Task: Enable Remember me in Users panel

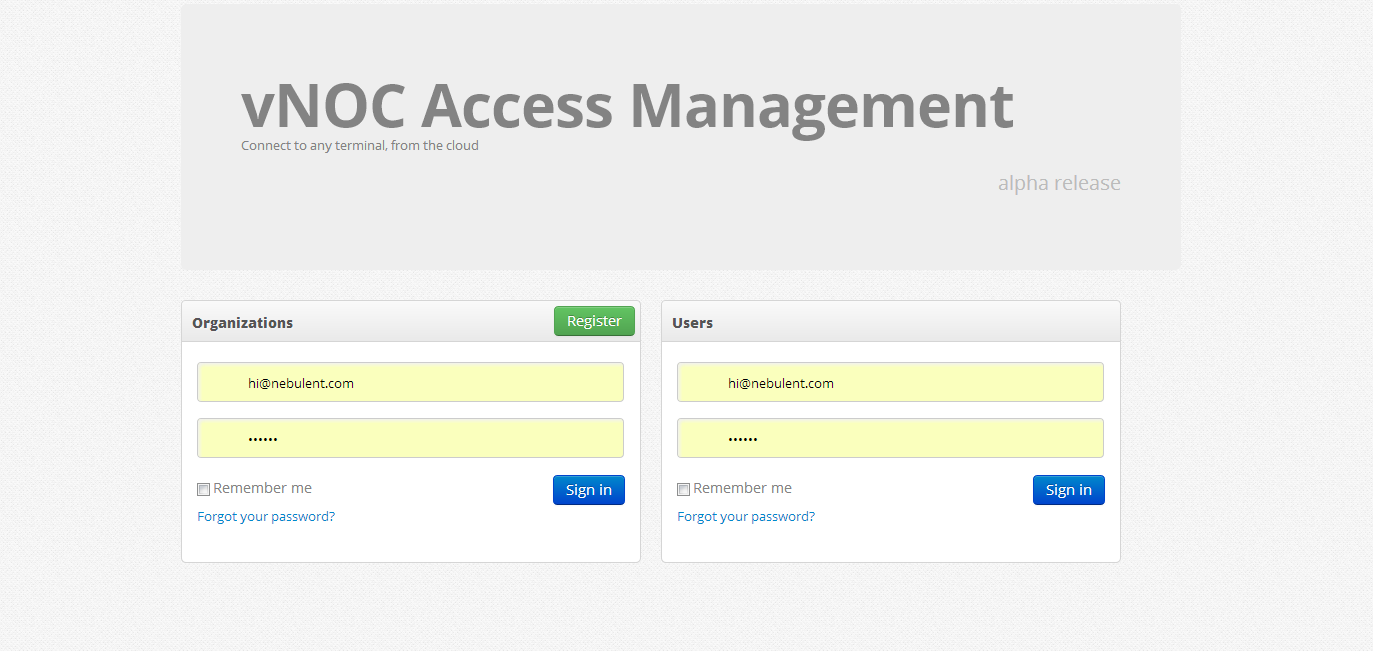Action: point(683,489)
